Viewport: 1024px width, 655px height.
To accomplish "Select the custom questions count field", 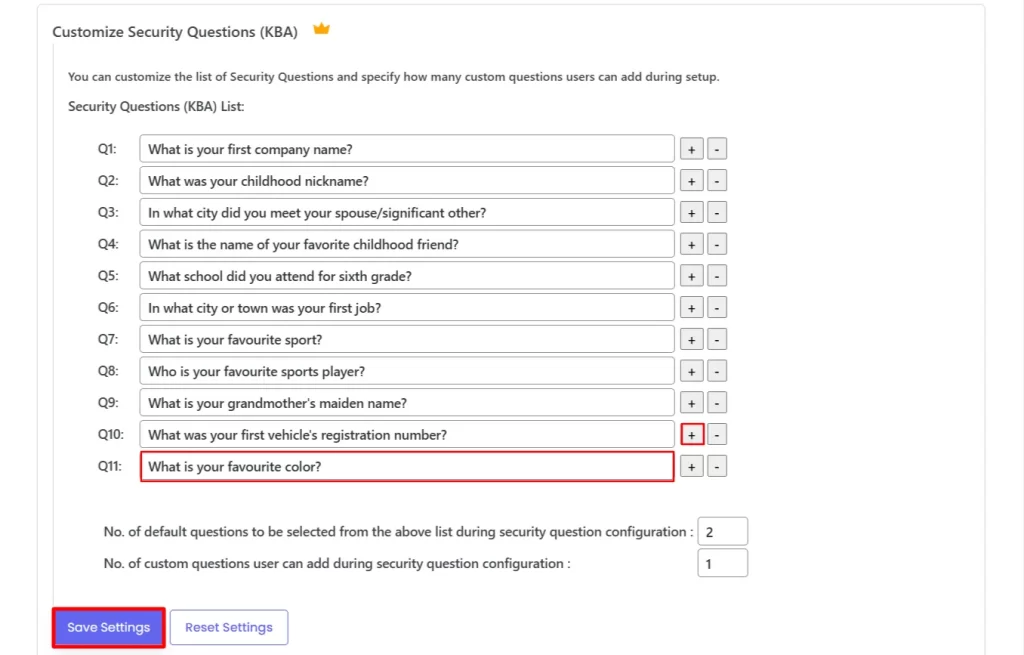I will click(722, 563).
